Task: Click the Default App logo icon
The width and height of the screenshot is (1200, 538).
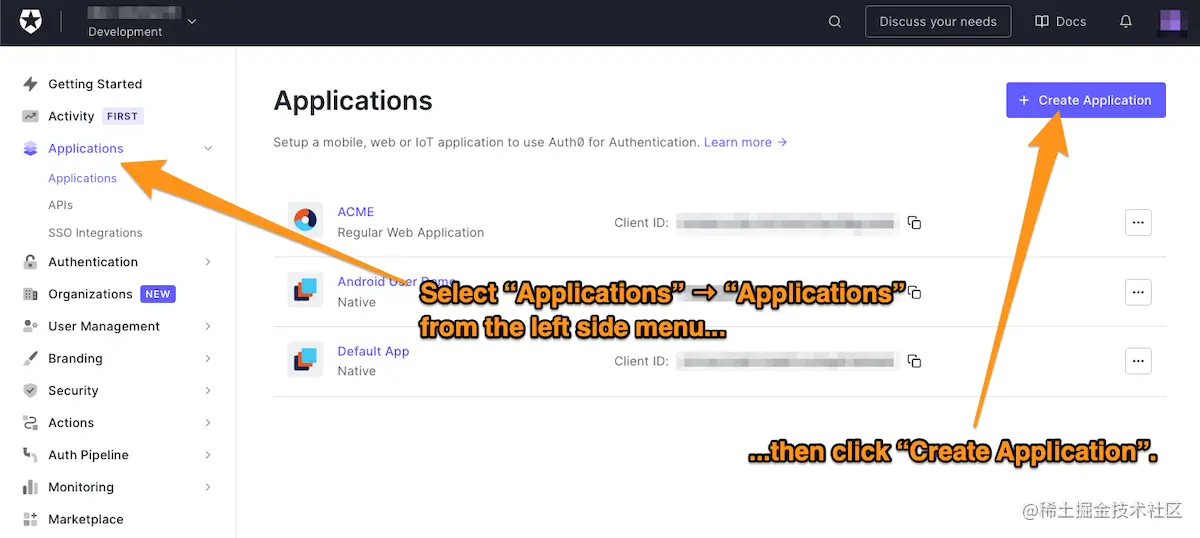Action: [x=305, y=360]
